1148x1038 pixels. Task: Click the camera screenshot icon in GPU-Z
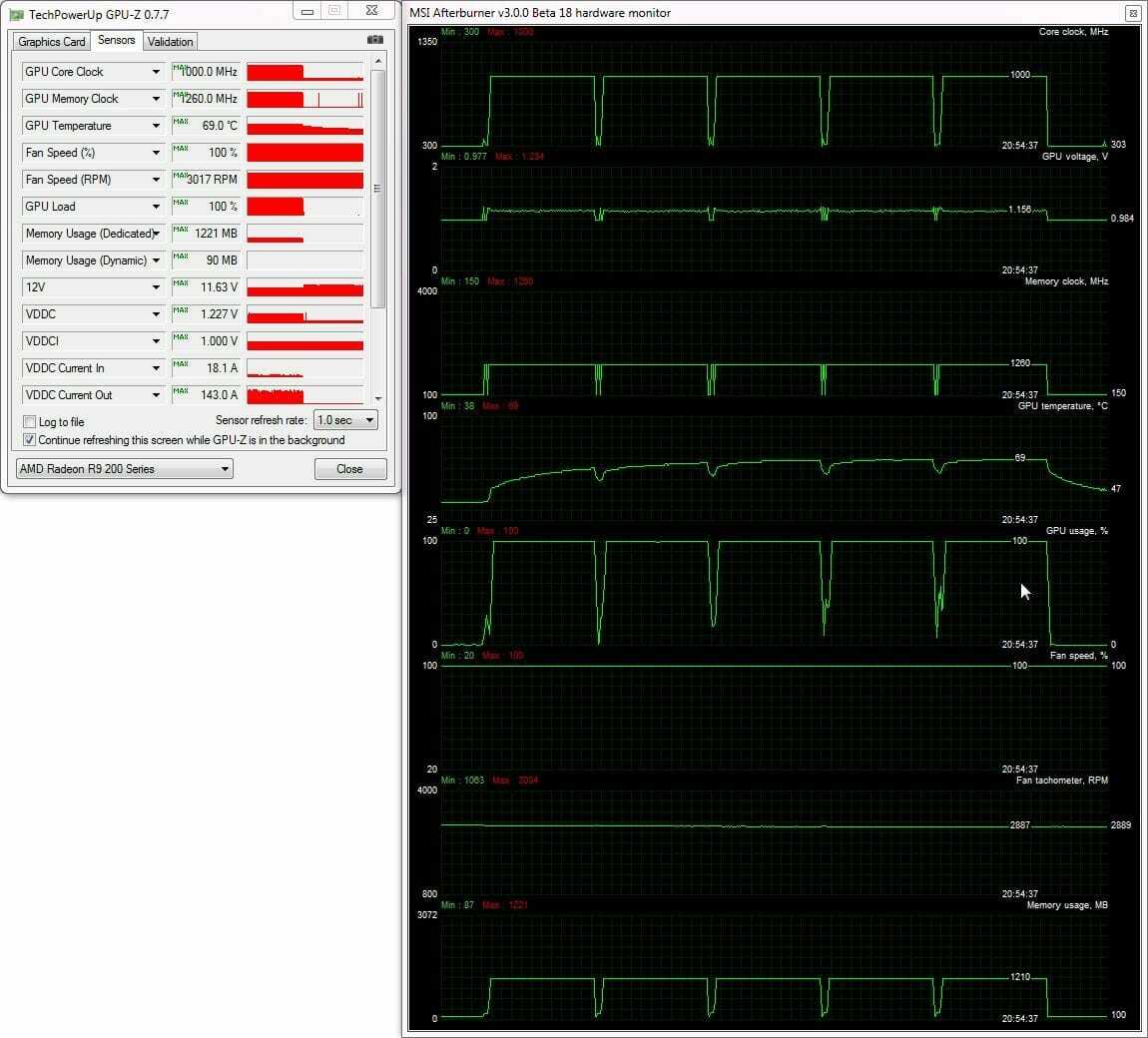click(375, 40)
